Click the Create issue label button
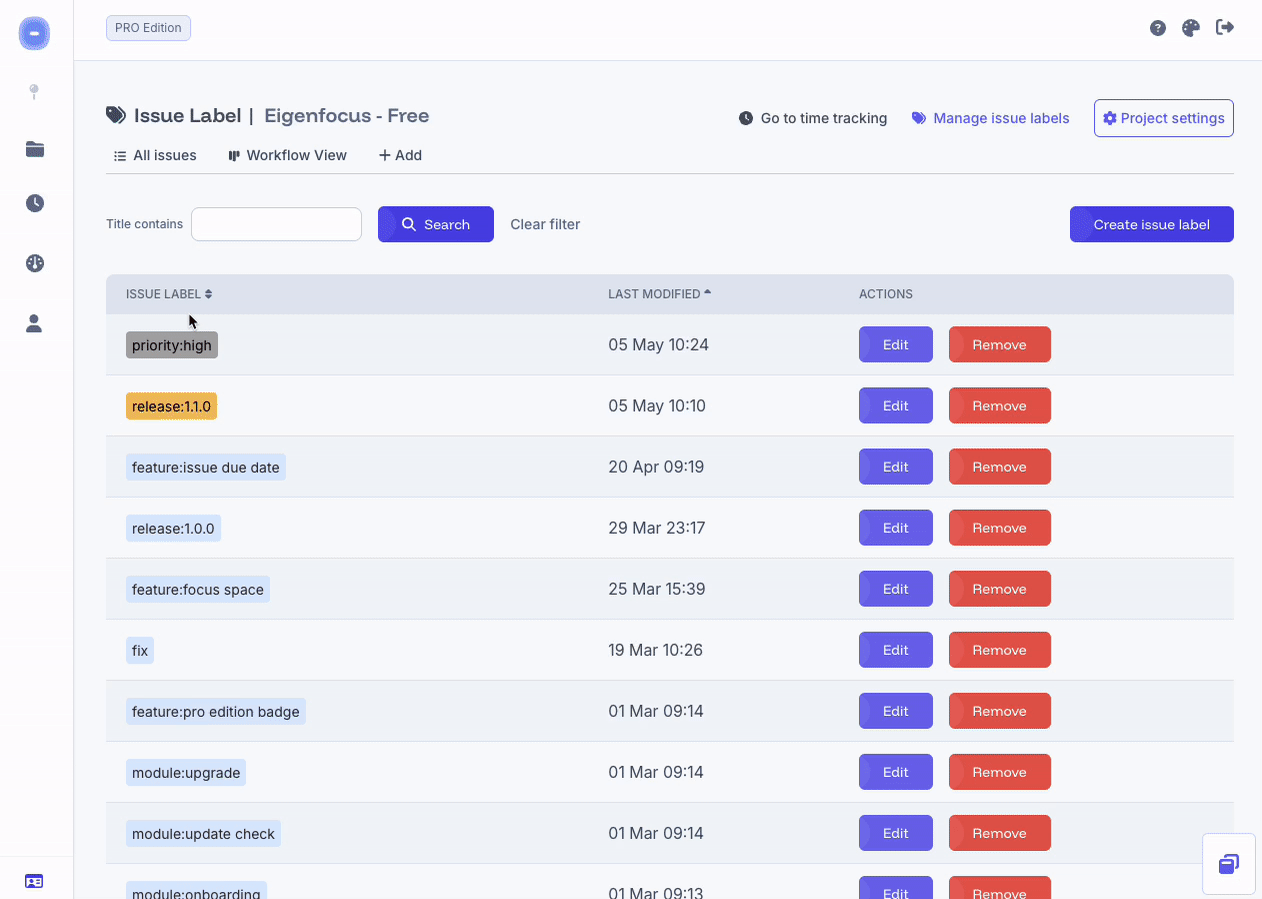The height and width of the screenshot is (899, 1262). coord(1151,224)
